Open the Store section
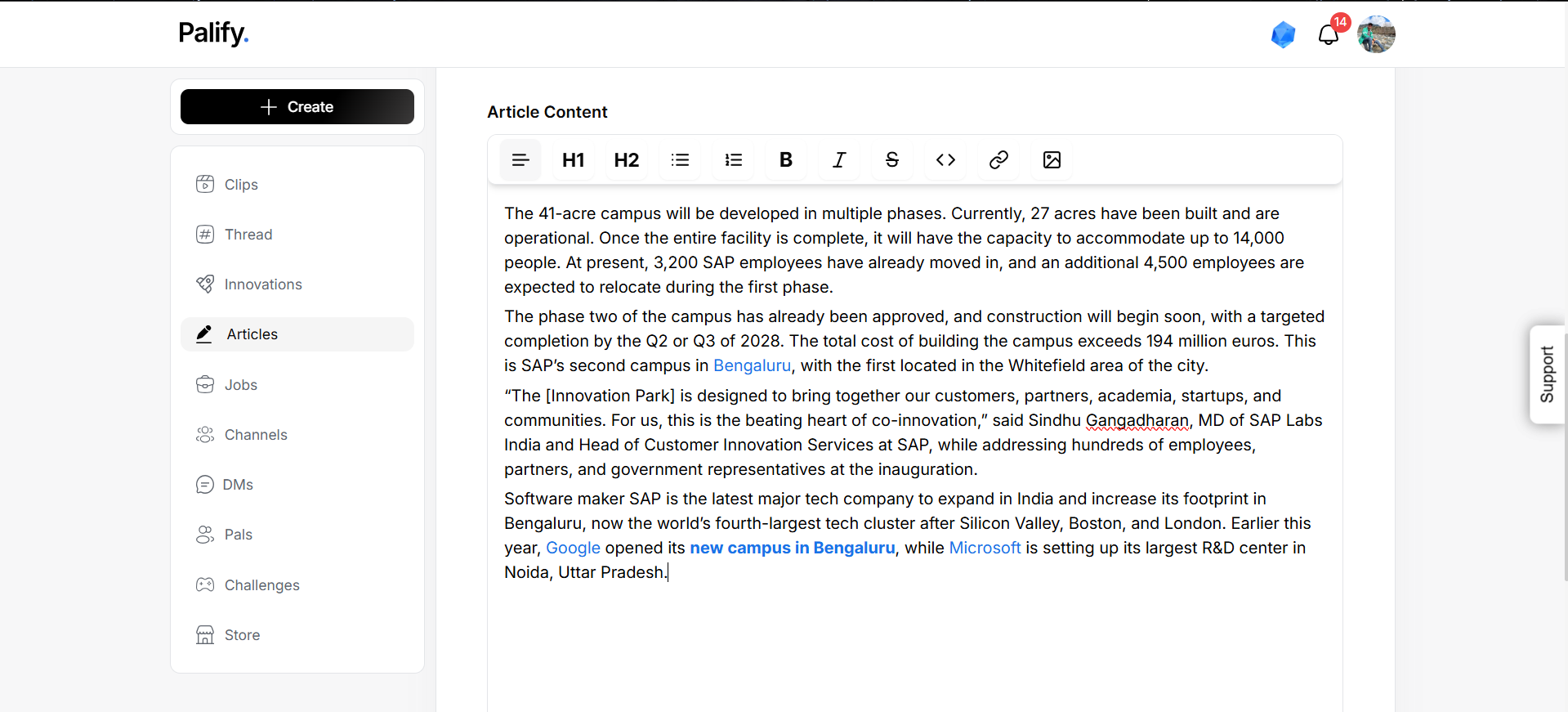The height and width of the screenshot is (712, 1568). 297,635
